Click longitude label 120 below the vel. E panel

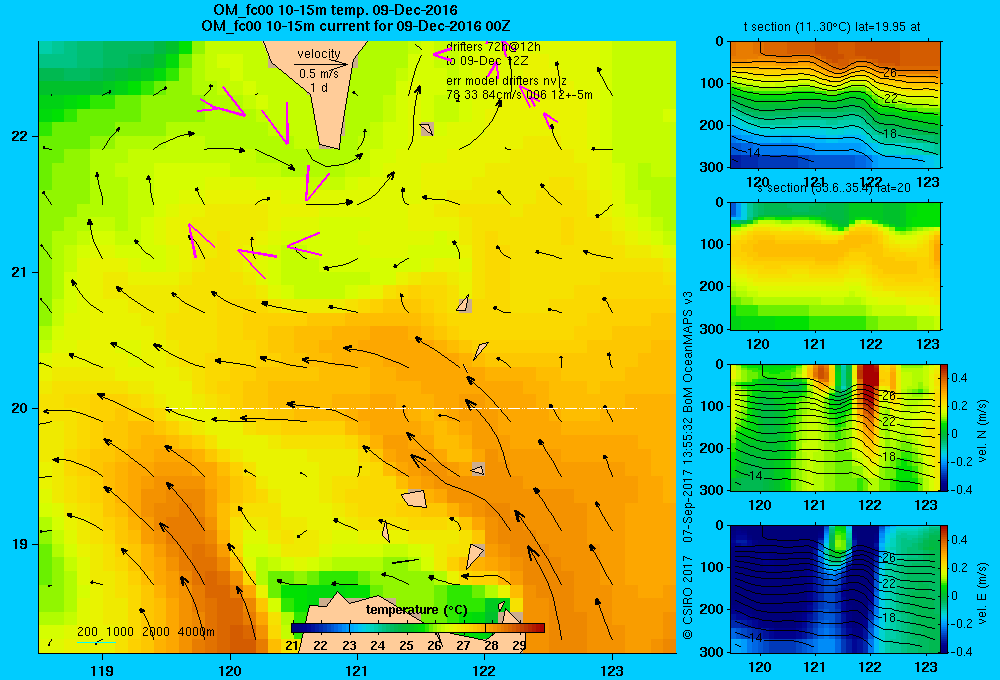[x=758, y=667]
